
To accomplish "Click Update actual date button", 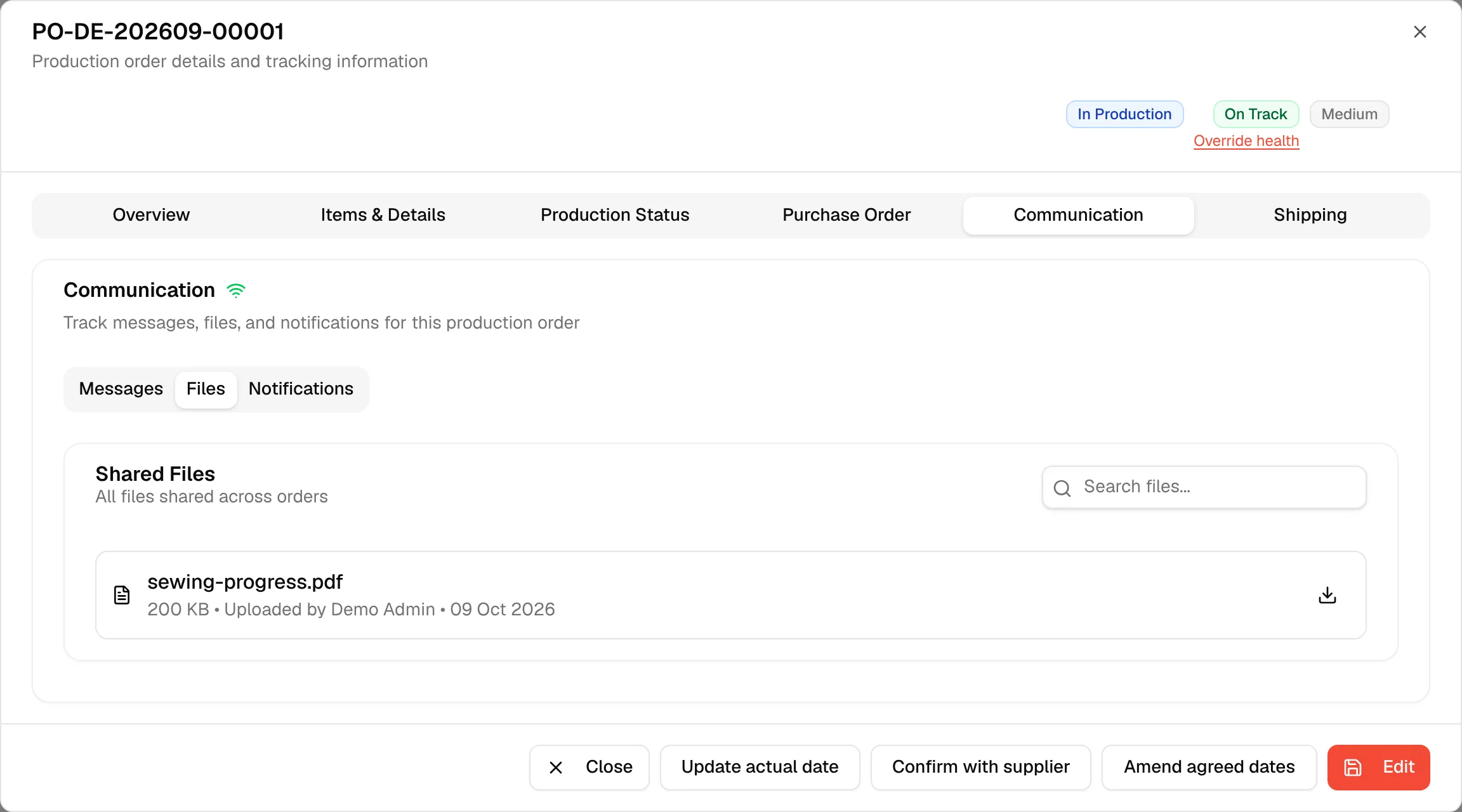I will 760,767.
